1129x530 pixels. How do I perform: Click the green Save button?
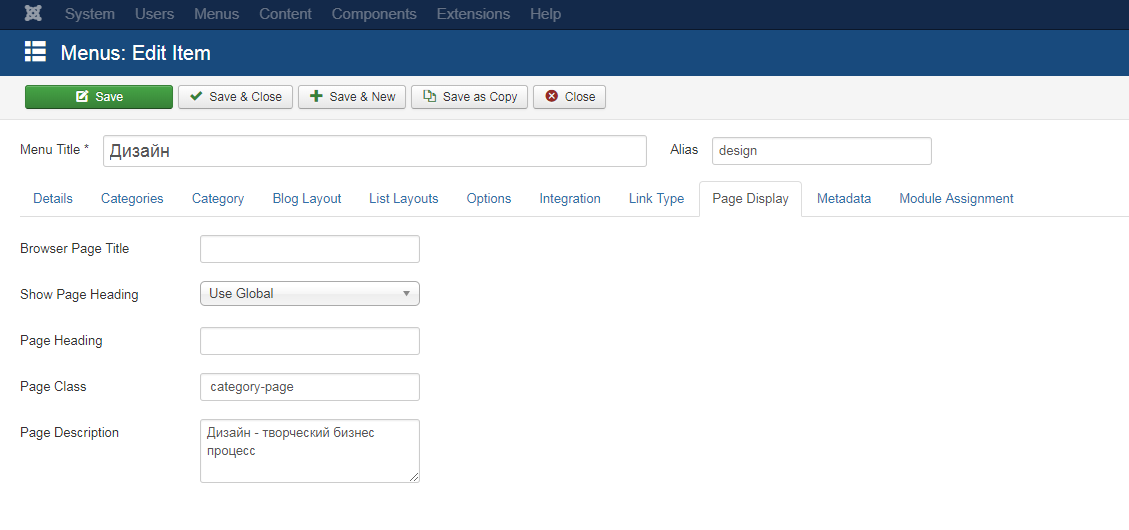(99, 96)
